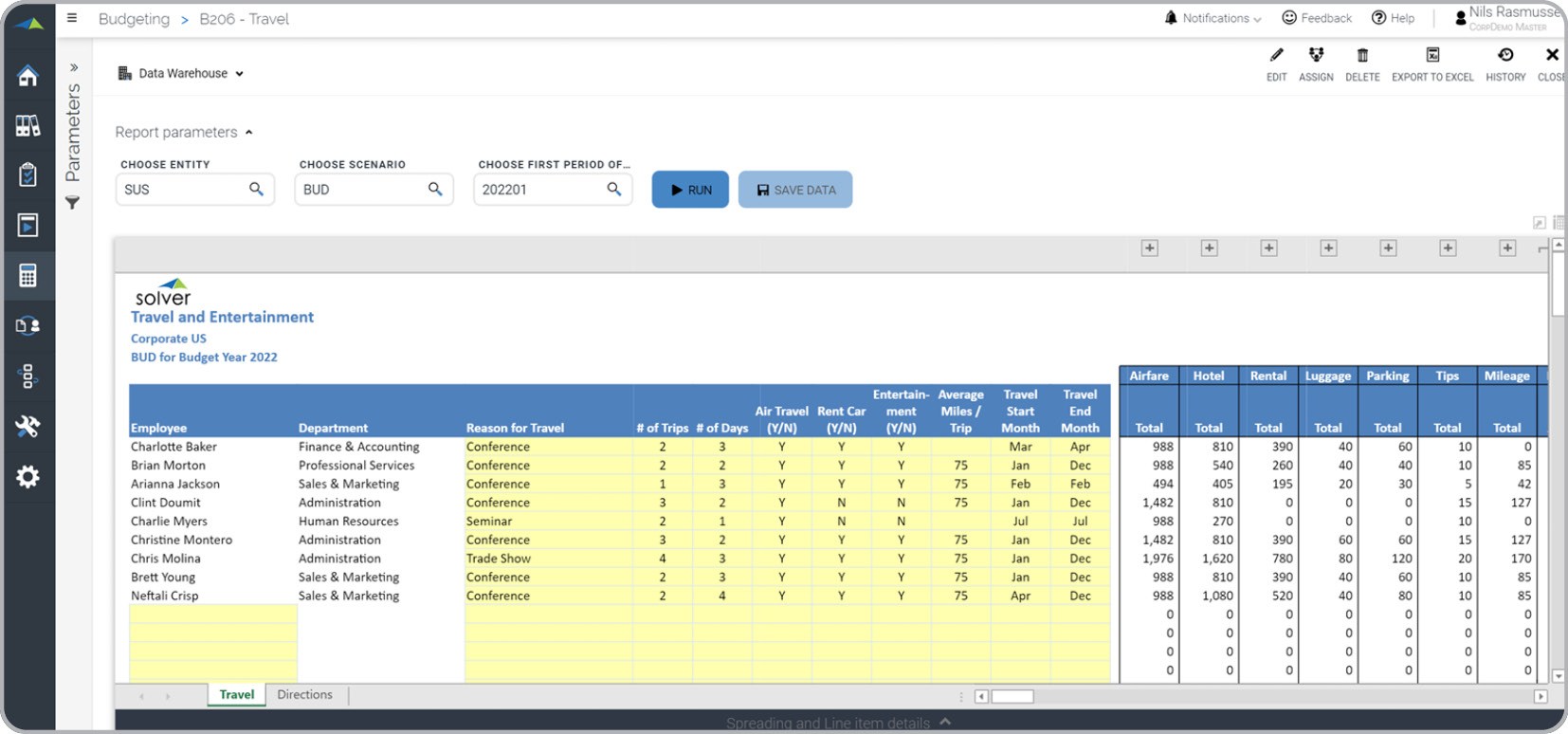
Task: Expand the Parameters side panel arrows
Action: 73,68
